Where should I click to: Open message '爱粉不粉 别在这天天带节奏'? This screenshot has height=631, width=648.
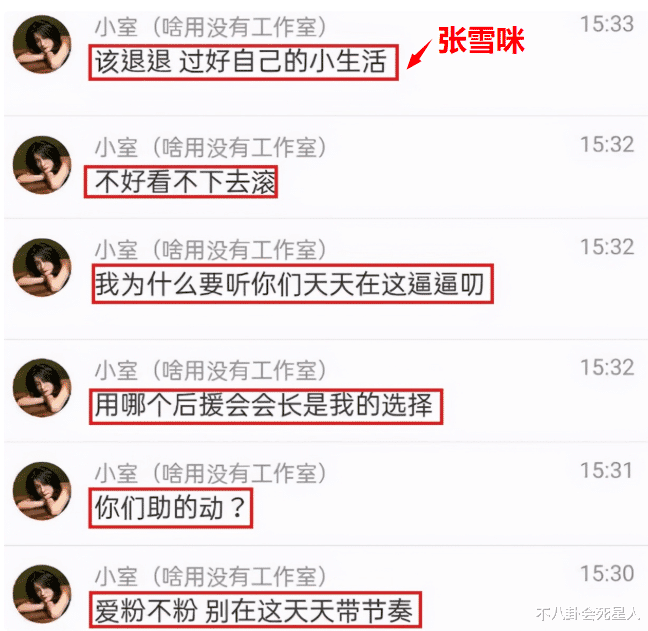coord(255,610)
